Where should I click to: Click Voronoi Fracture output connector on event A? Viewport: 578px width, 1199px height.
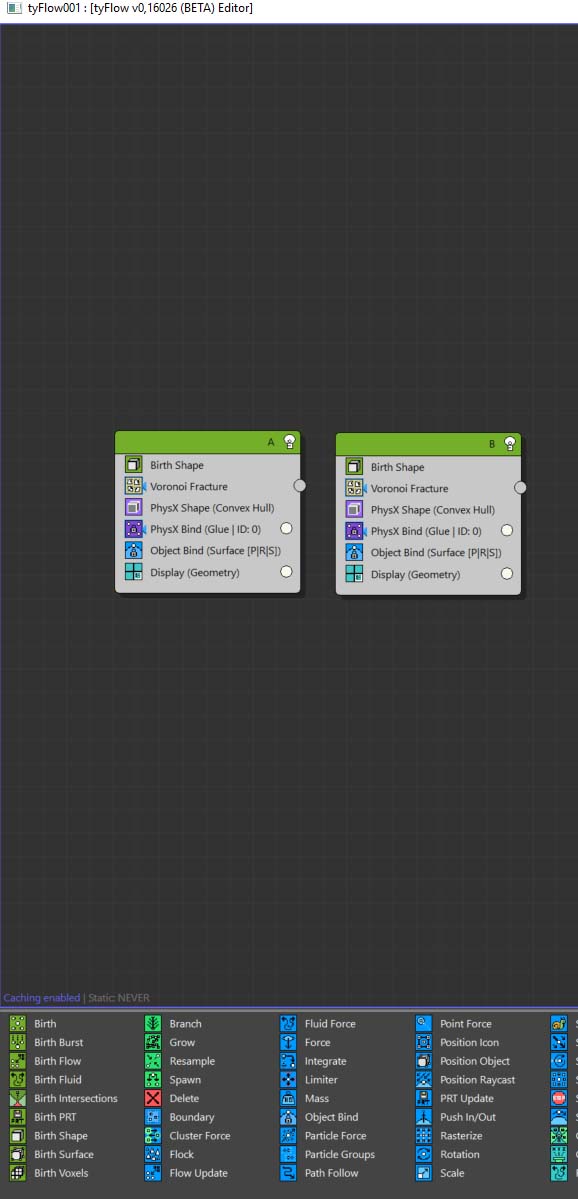[300, 486]
